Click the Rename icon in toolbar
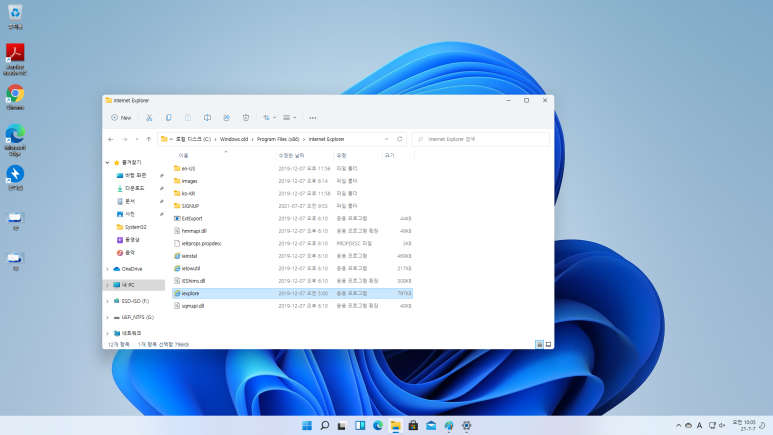The image size is (773, 435). [x=207, y=118]
